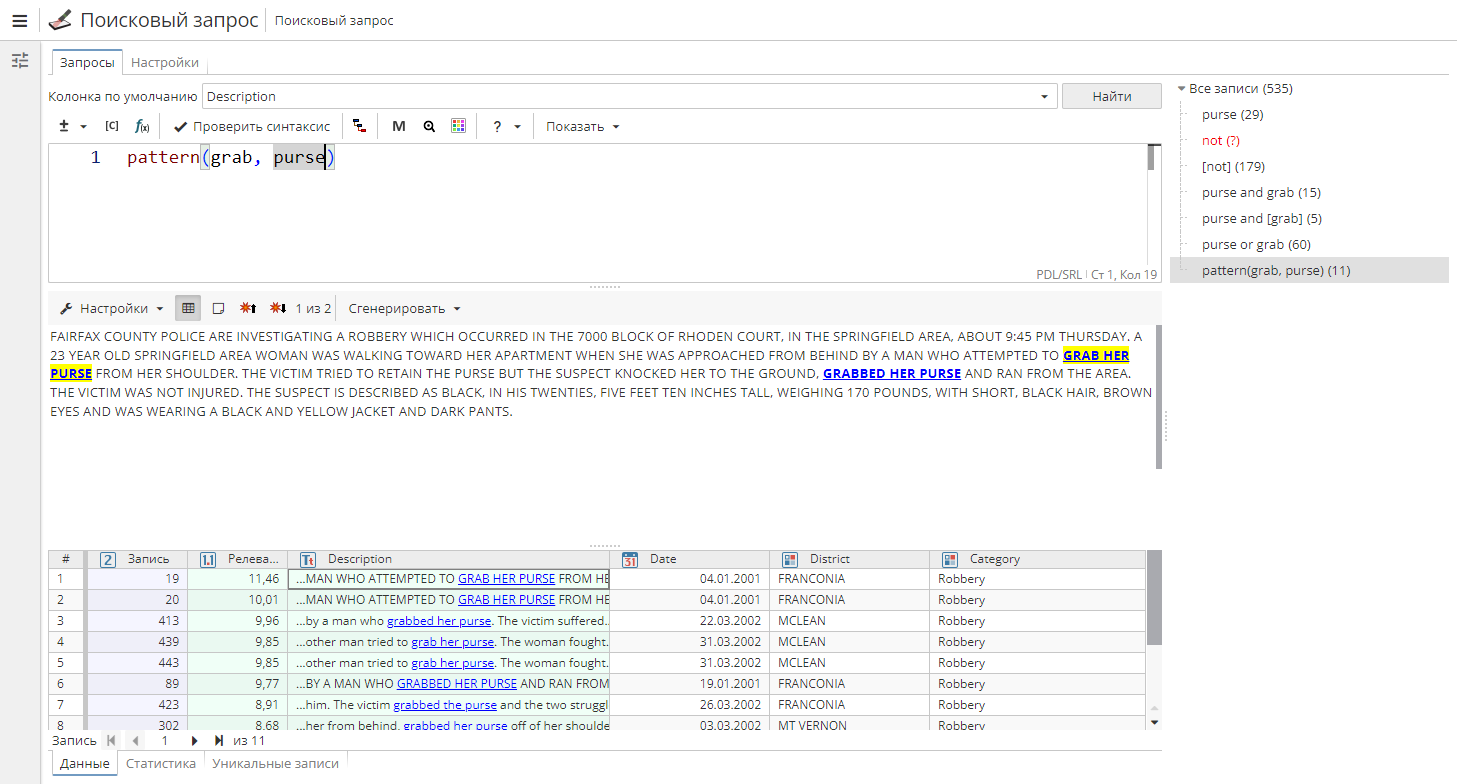Viewport: 1457px width, 784px height.
Task: Click the results table vertical scrollbar
Action: tap(1154, 598)
